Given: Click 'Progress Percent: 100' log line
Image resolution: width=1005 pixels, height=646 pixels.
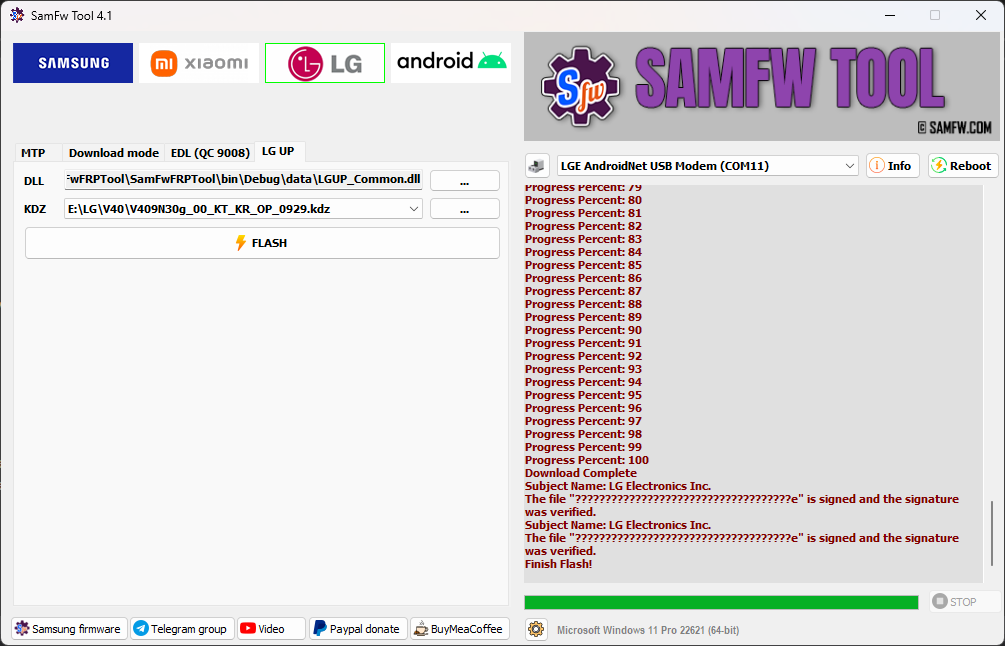Looking at the screenshot, I should pos(586,460).
